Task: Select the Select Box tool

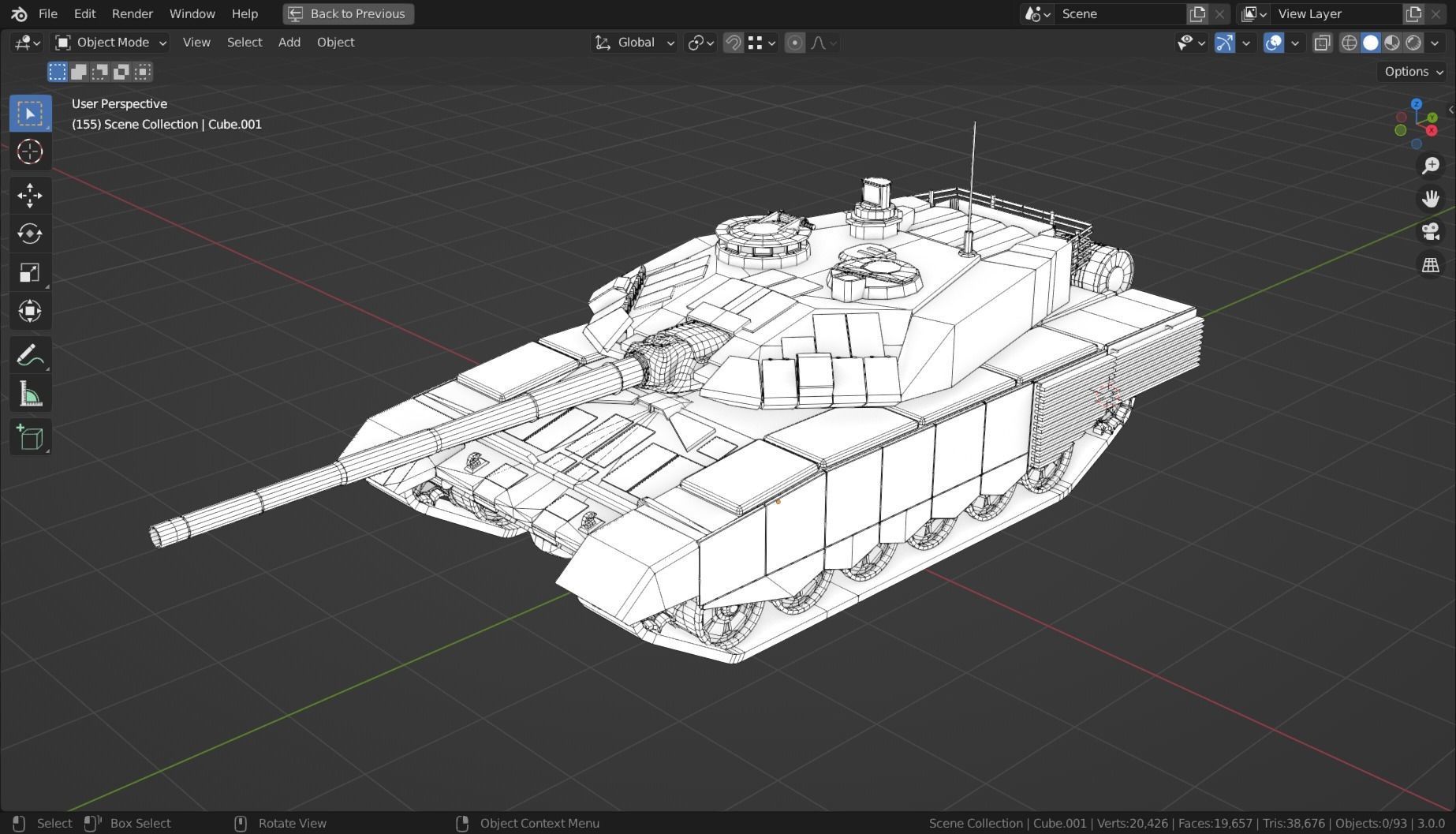Action: [30, 114]
